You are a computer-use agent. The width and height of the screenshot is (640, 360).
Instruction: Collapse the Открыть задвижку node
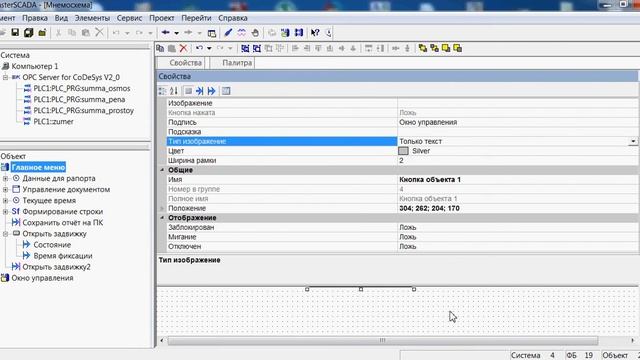[5, 234]
